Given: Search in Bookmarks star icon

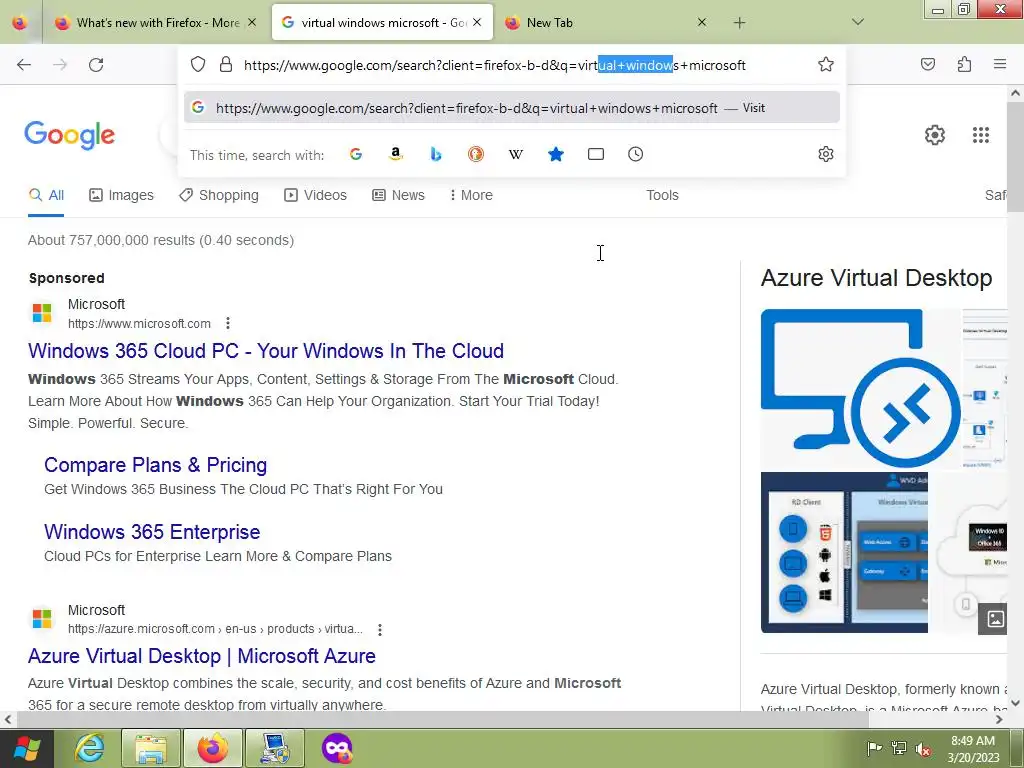Looking at the screenshot, I should click(x=556, y=154).
